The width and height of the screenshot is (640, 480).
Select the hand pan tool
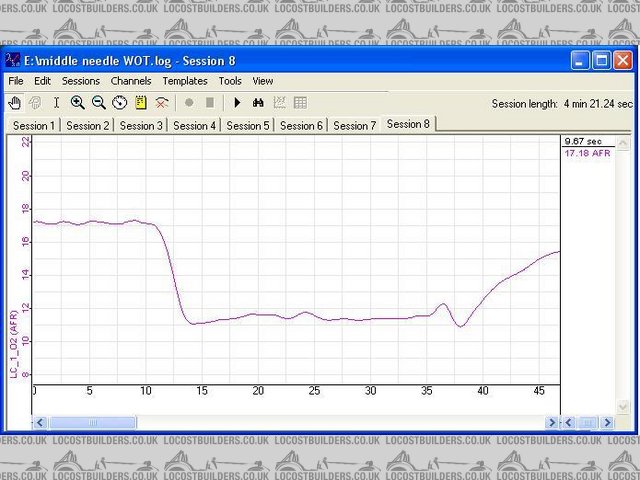(15, 102)
